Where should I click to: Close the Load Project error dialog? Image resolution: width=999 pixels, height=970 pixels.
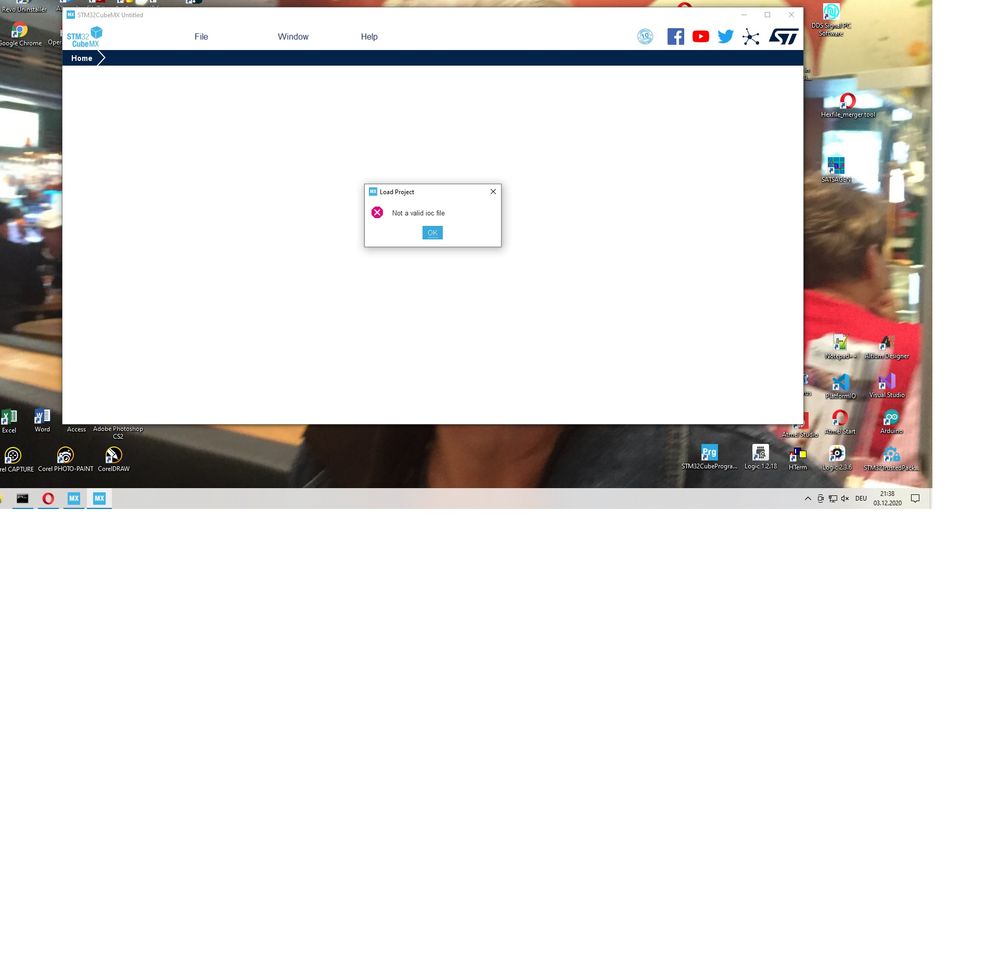(492, 191)
